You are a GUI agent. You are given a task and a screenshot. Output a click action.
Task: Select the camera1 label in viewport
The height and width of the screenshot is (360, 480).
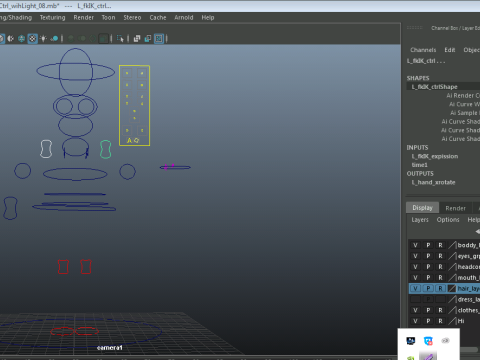110,348
